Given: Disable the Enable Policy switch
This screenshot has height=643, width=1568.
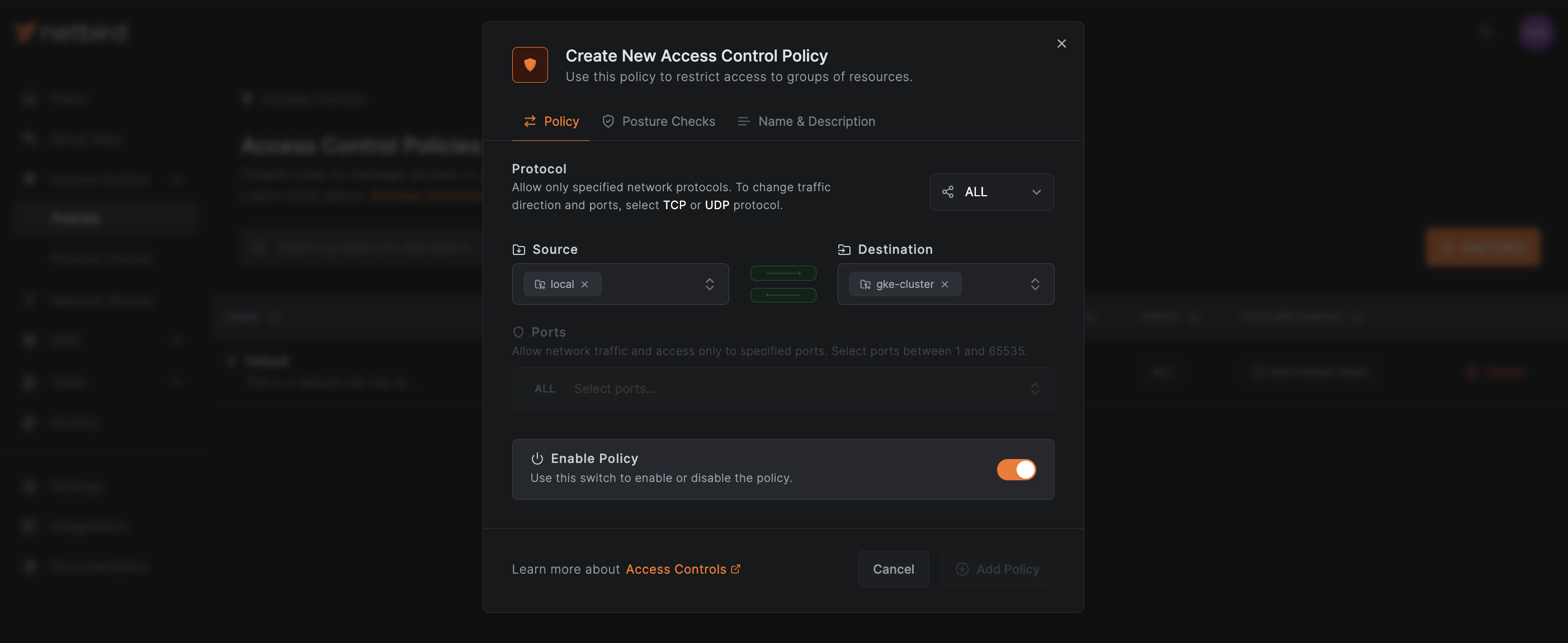Looking at the screenshot, I should pyautogui.click(x=1016, y=470).
